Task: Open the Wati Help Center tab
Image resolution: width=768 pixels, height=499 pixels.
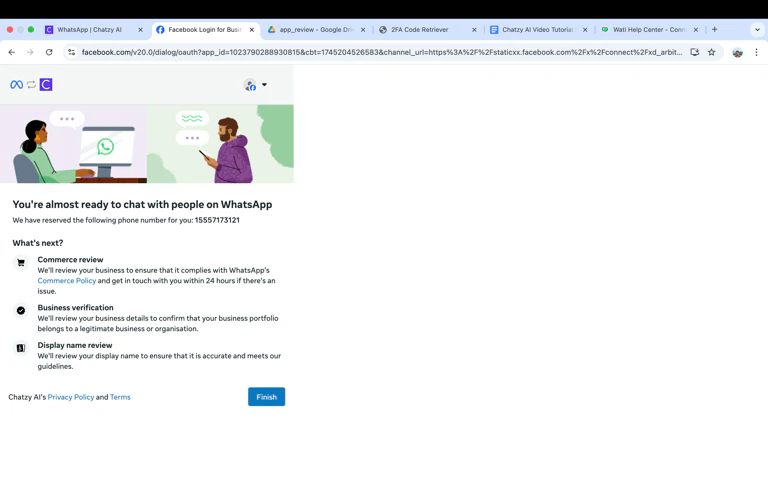Action: pos(649,30)
